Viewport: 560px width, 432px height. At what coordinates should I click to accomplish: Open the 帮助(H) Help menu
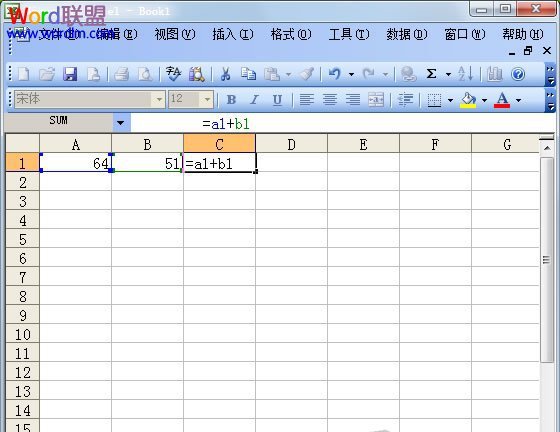coord(523,34)
